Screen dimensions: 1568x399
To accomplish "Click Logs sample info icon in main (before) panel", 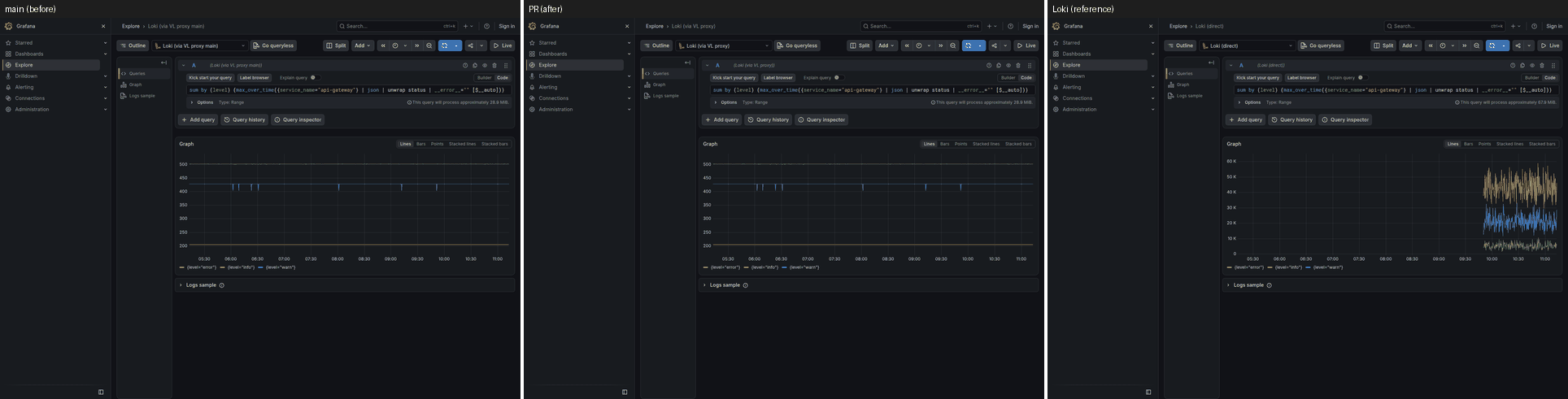I will [221, 285].
